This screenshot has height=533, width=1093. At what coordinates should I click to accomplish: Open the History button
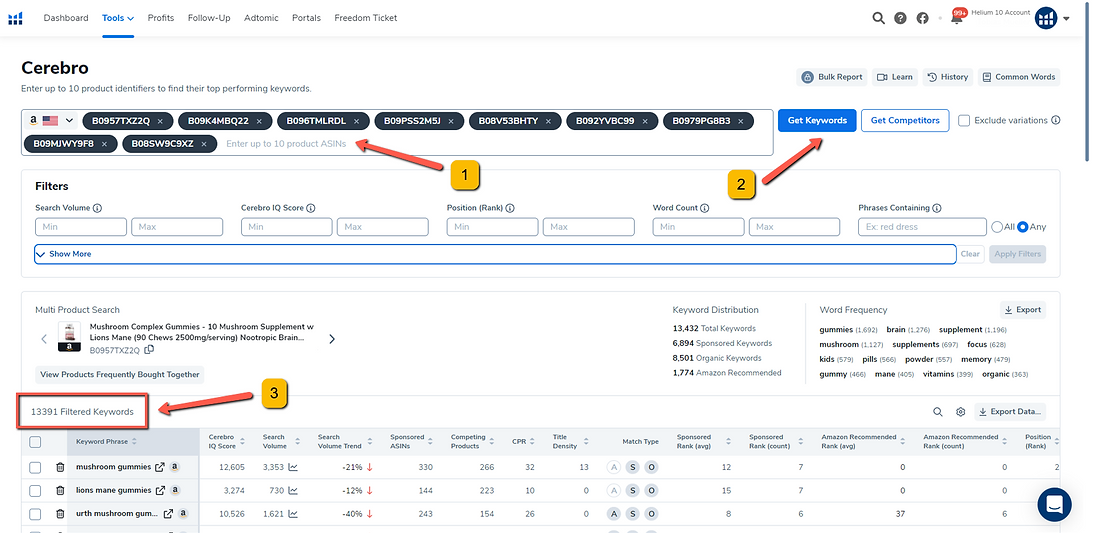point(947,77)
